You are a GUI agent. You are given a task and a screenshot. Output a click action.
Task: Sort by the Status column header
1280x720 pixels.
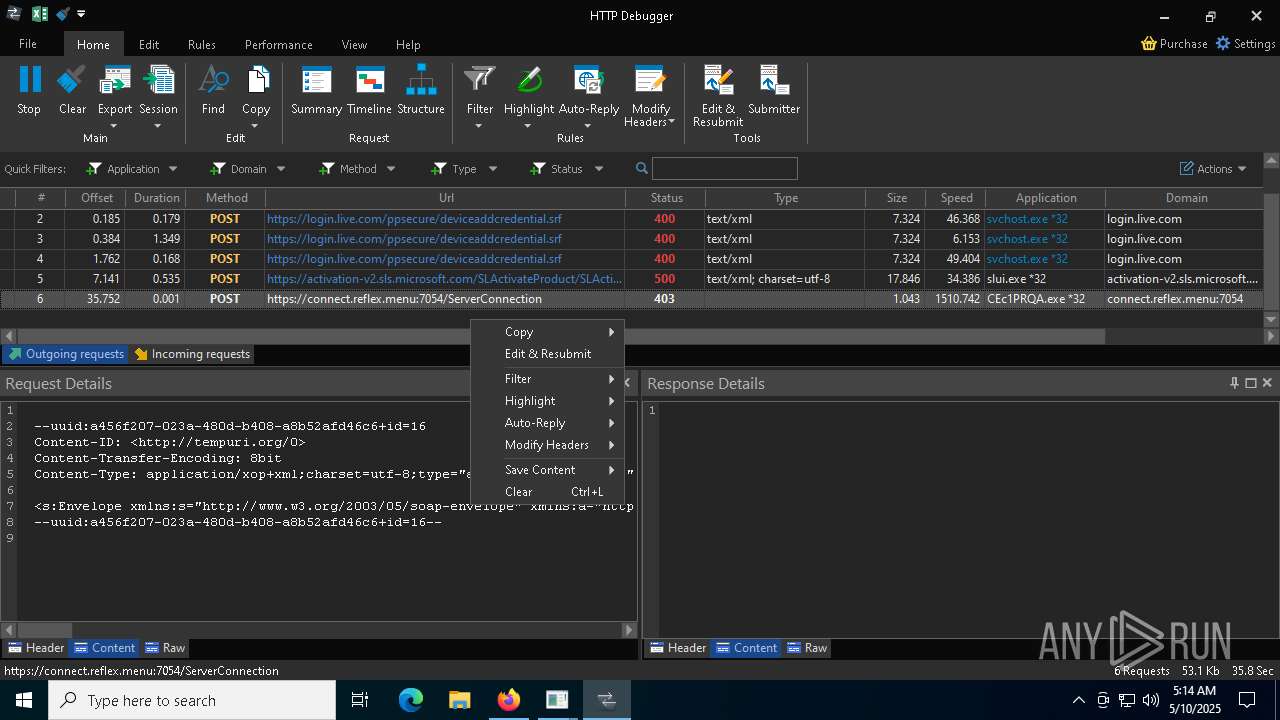(x=666, y=198)
